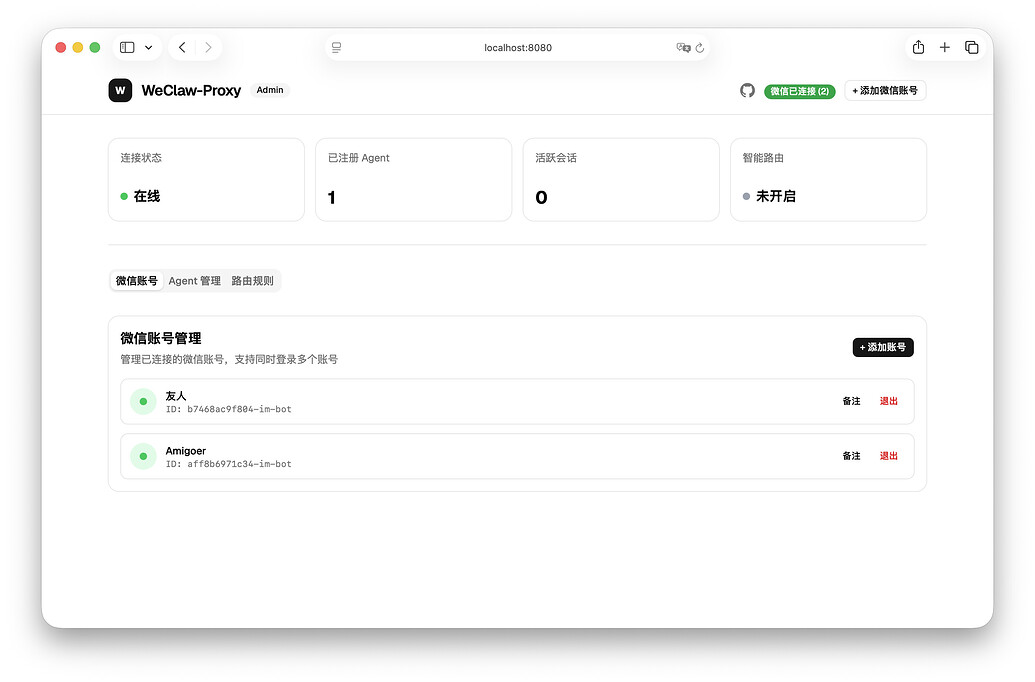This screenshot has height=682, width=1035.
Task: Select the Amigoer account name
Action: [x=185, y=451]
